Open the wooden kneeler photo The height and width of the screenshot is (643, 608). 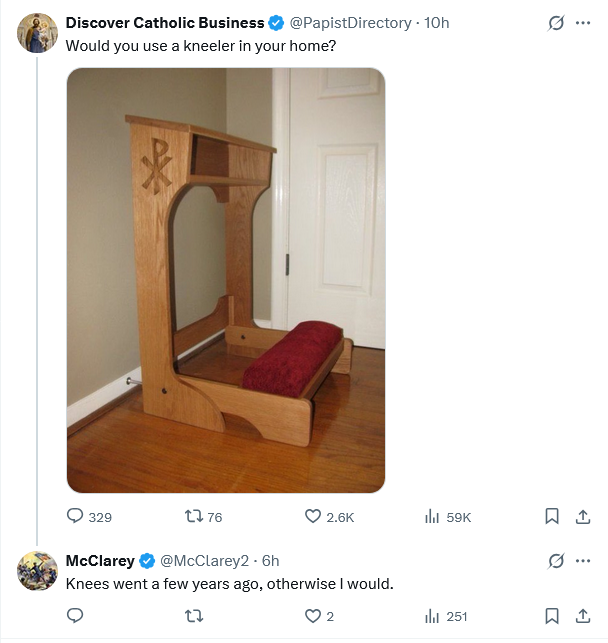point(226,280)
